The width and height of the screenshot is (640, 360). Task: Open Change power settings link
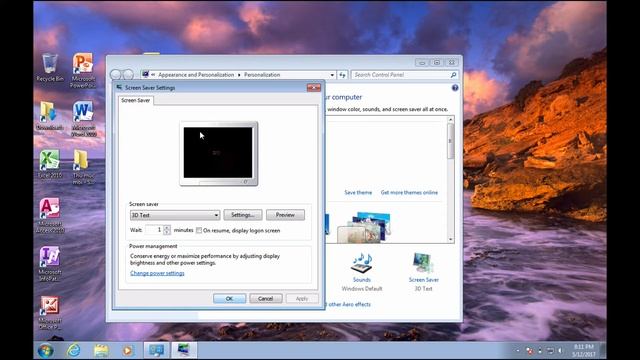point(157,273)
